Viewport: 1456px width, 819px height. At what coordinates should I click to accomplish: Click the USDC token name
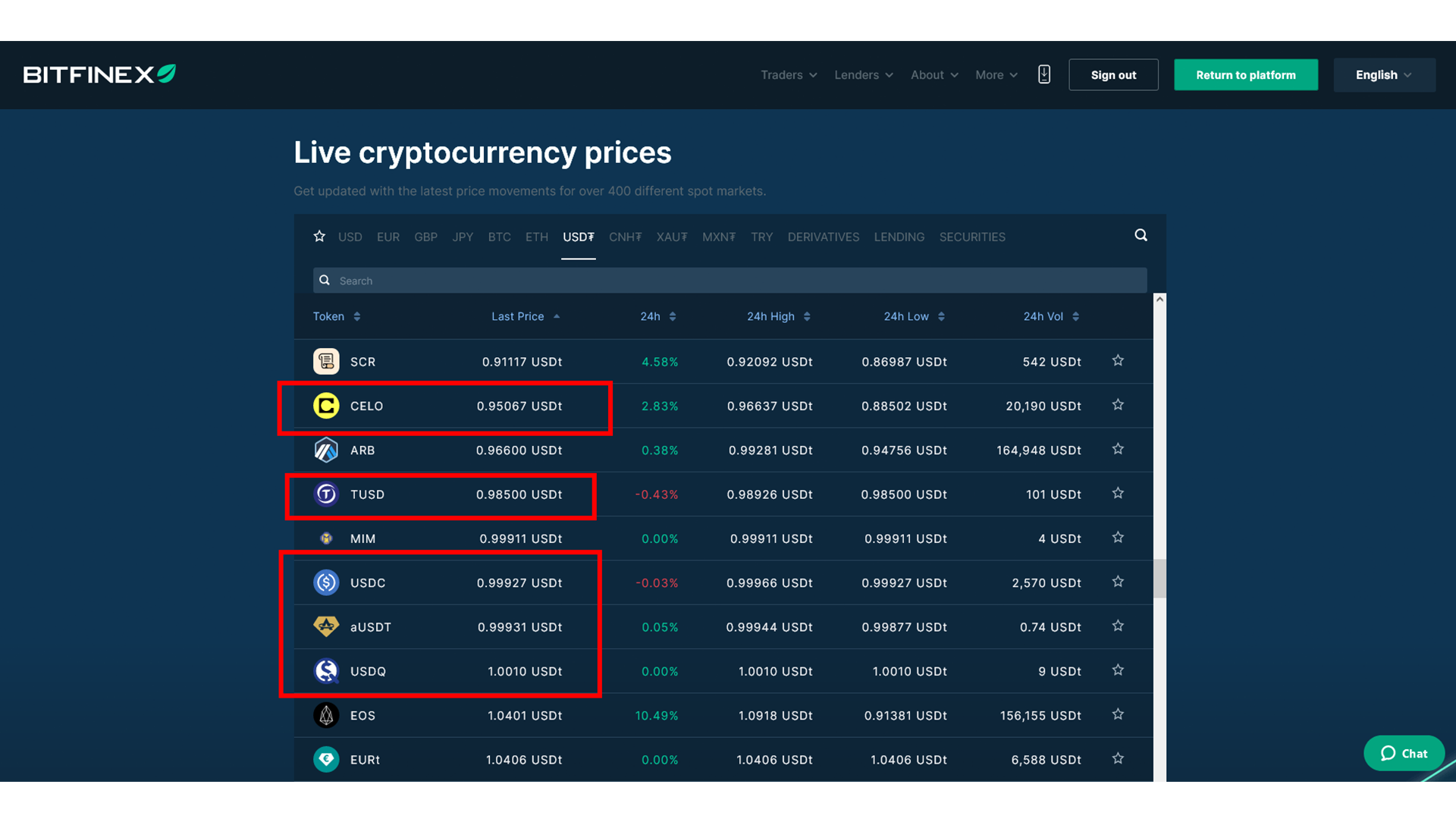368,582
